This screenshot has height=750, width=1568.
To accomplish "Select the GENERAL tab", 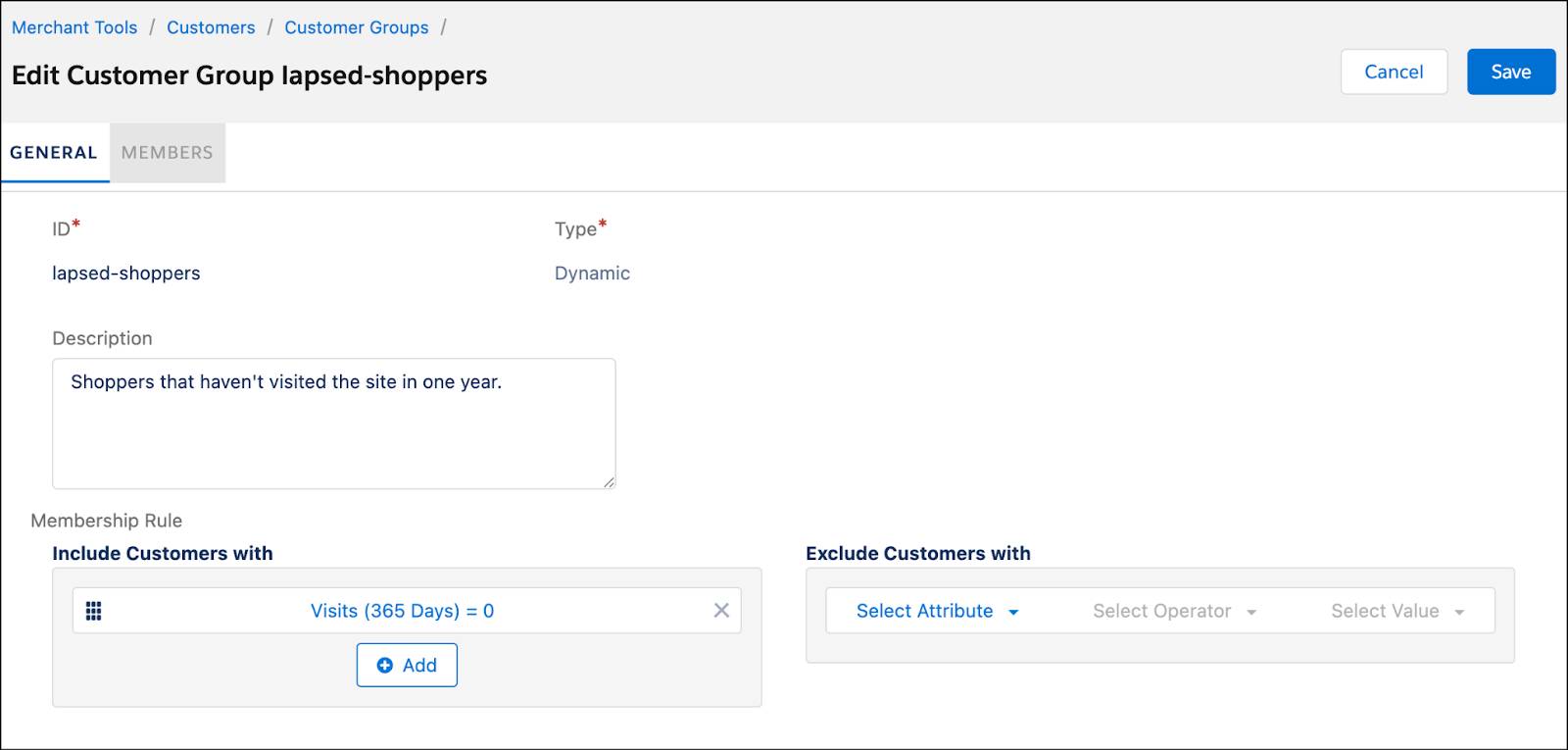I will point(54,152).
